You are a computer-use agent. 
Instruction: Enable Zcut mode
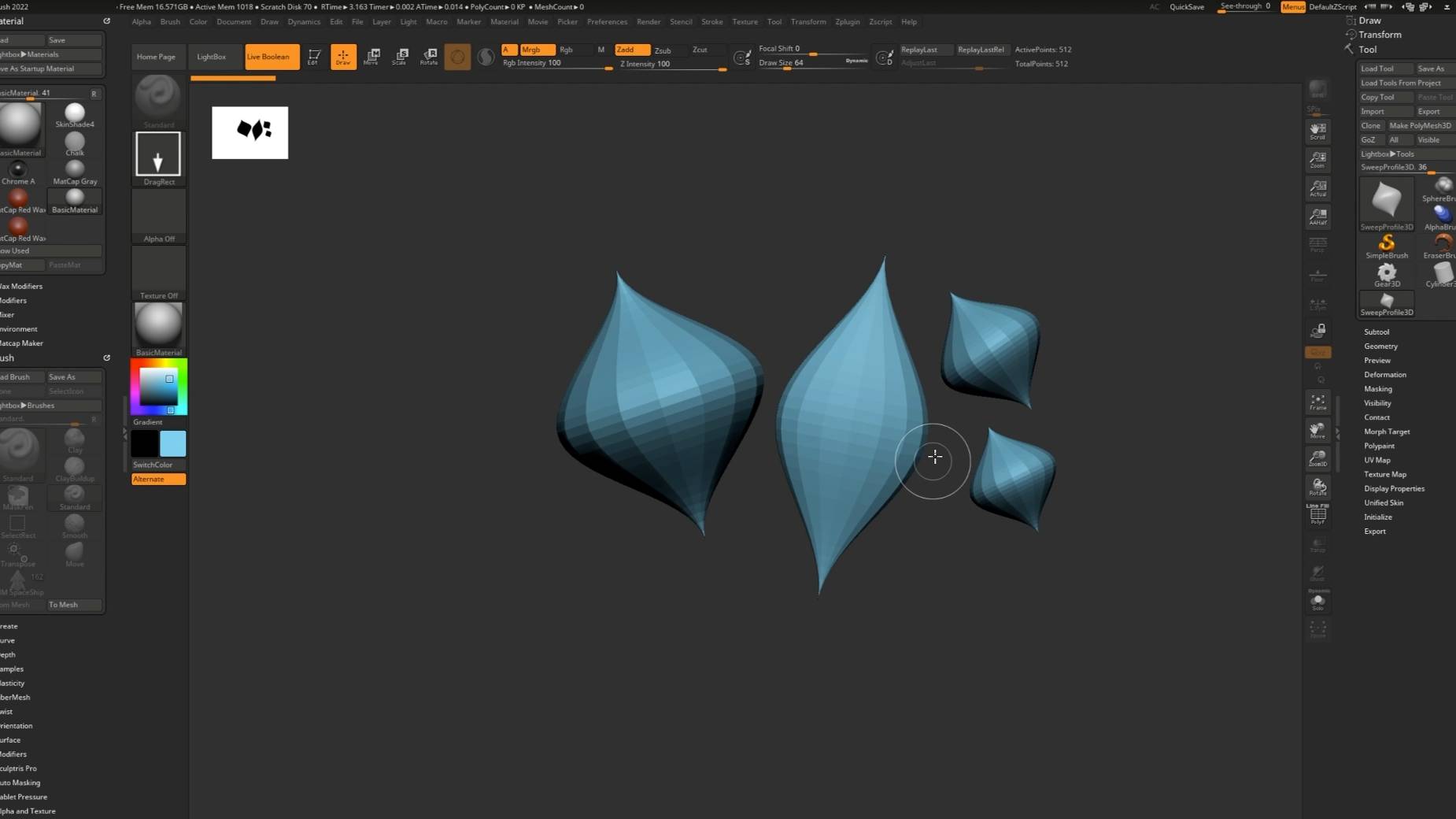coord(700,50)
